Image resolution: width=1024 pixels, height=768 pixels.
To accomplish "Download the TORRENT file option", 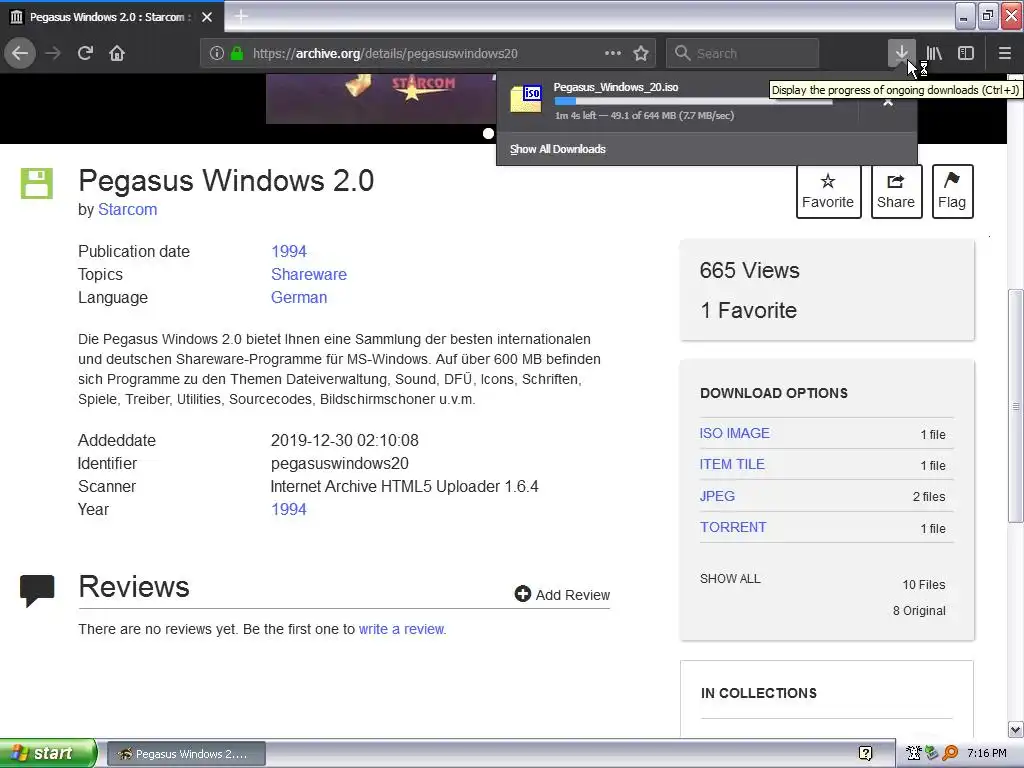I will (x=733, y=527).
